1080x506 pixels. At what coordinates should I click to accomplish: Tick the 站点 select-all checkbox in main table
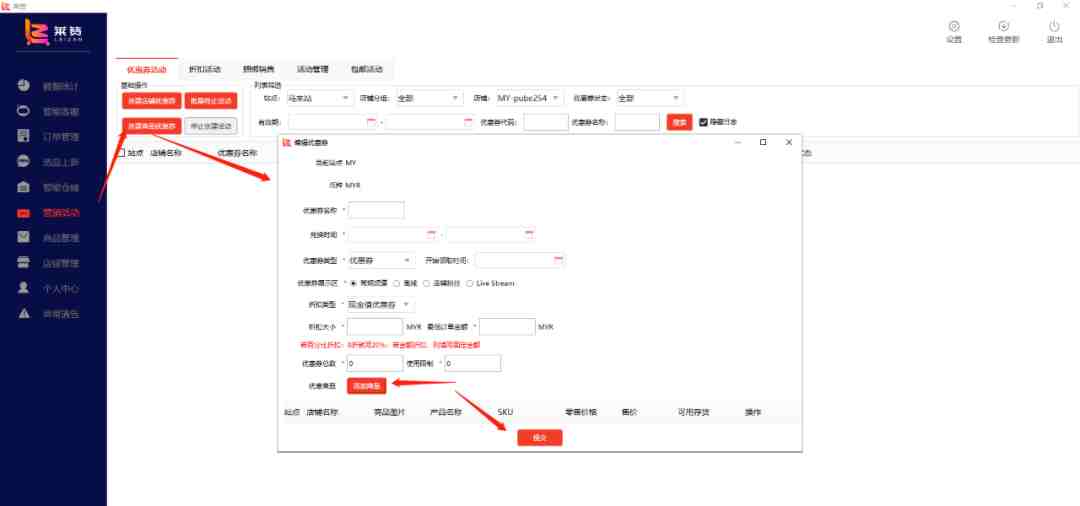coord(121,153)
